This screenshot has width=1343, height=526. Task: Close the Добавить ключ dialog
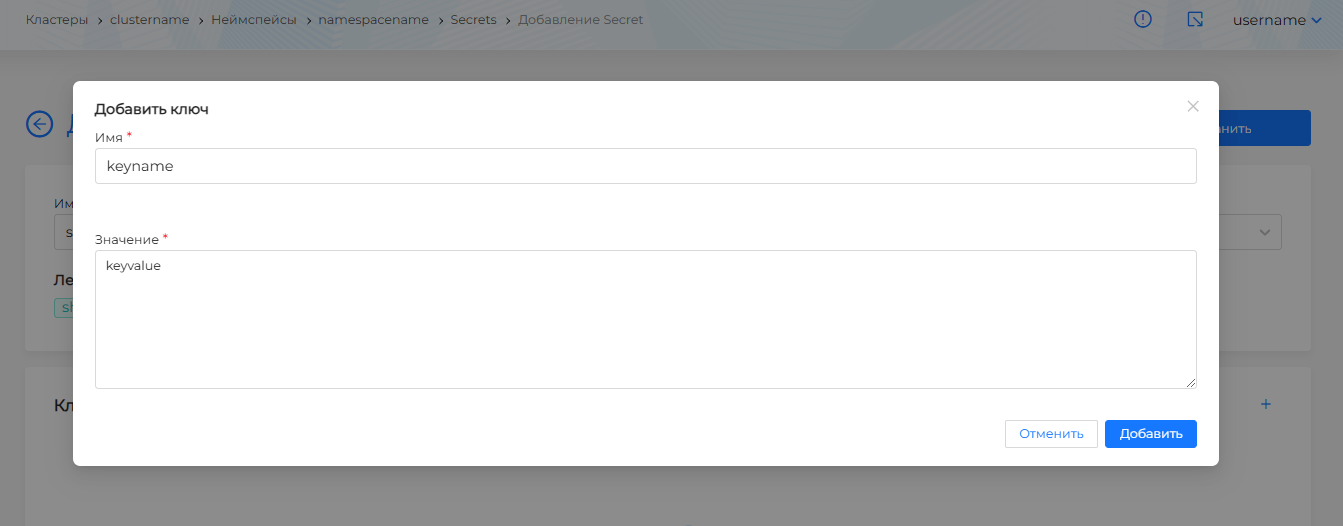point(1192,106)
